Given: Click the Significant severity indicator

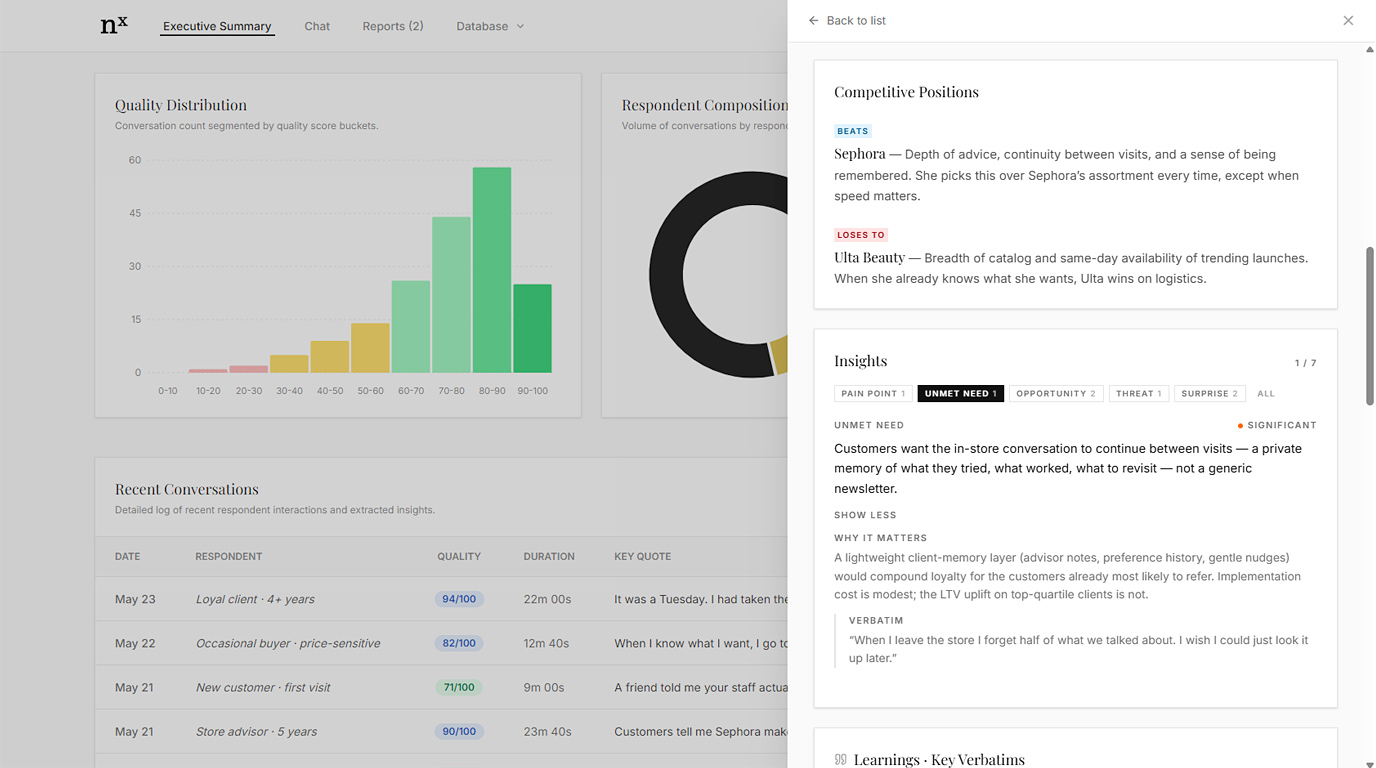Looking at the screenshot, I should tap(1277, 425).
